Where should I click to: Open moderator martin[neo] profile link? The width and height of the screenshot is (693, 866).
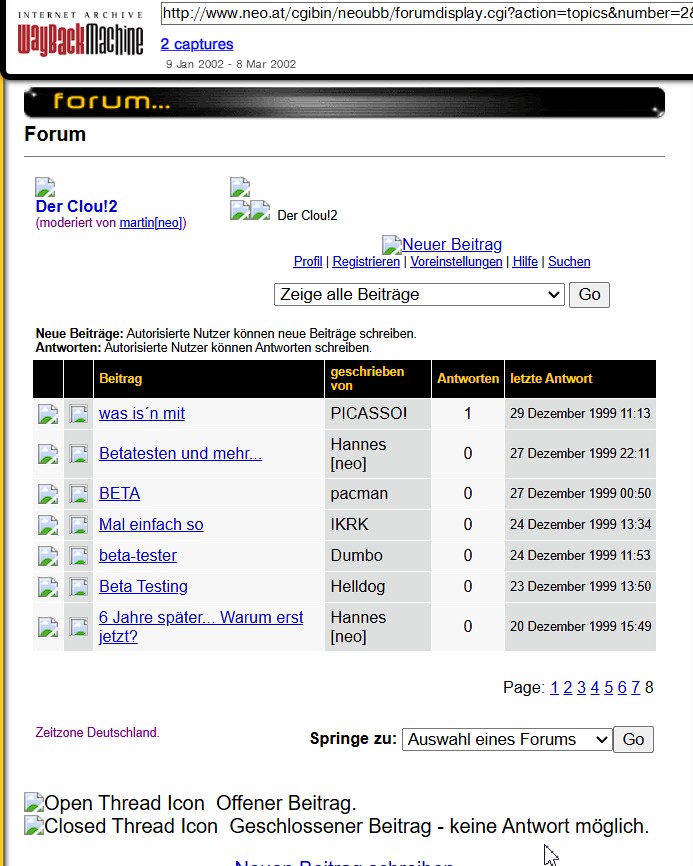[151, 223]
